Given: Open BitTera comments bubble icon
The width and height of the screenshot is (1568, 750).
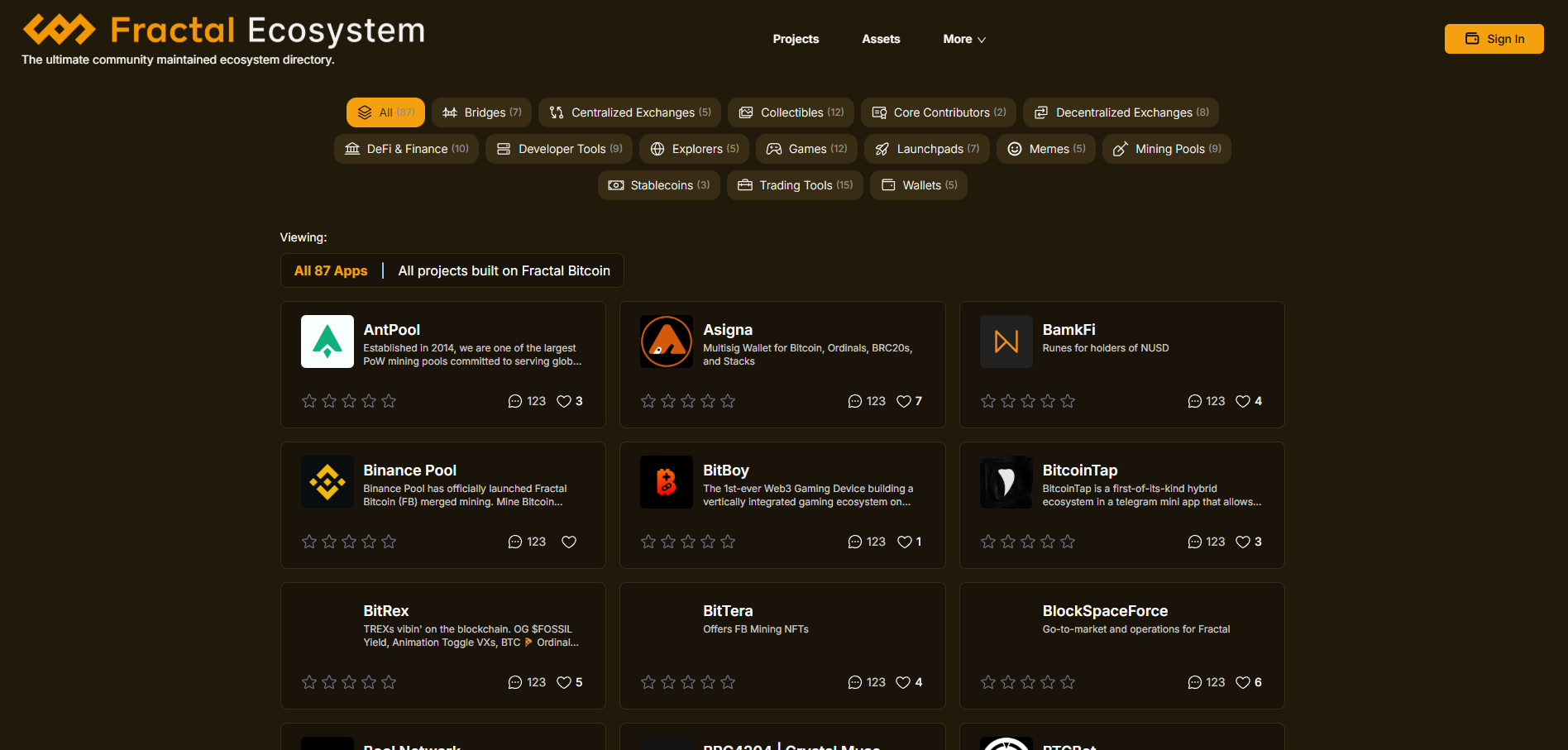Looking at the screenshot, I should [855, 682].
